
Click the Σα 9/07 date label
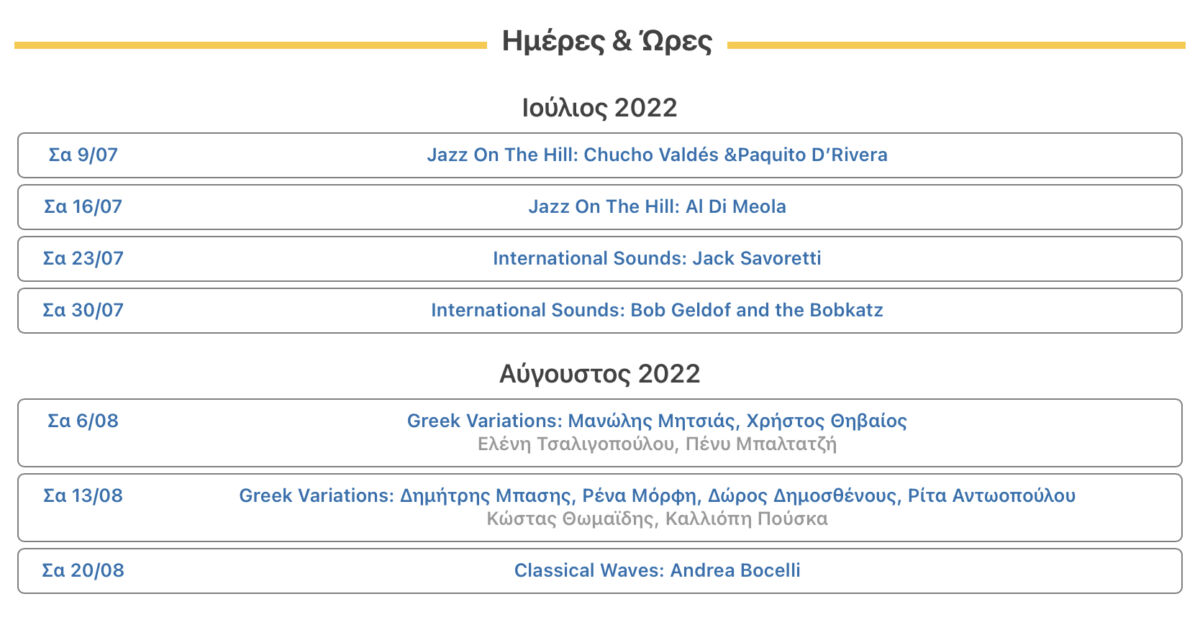click(x=83, y=155)
